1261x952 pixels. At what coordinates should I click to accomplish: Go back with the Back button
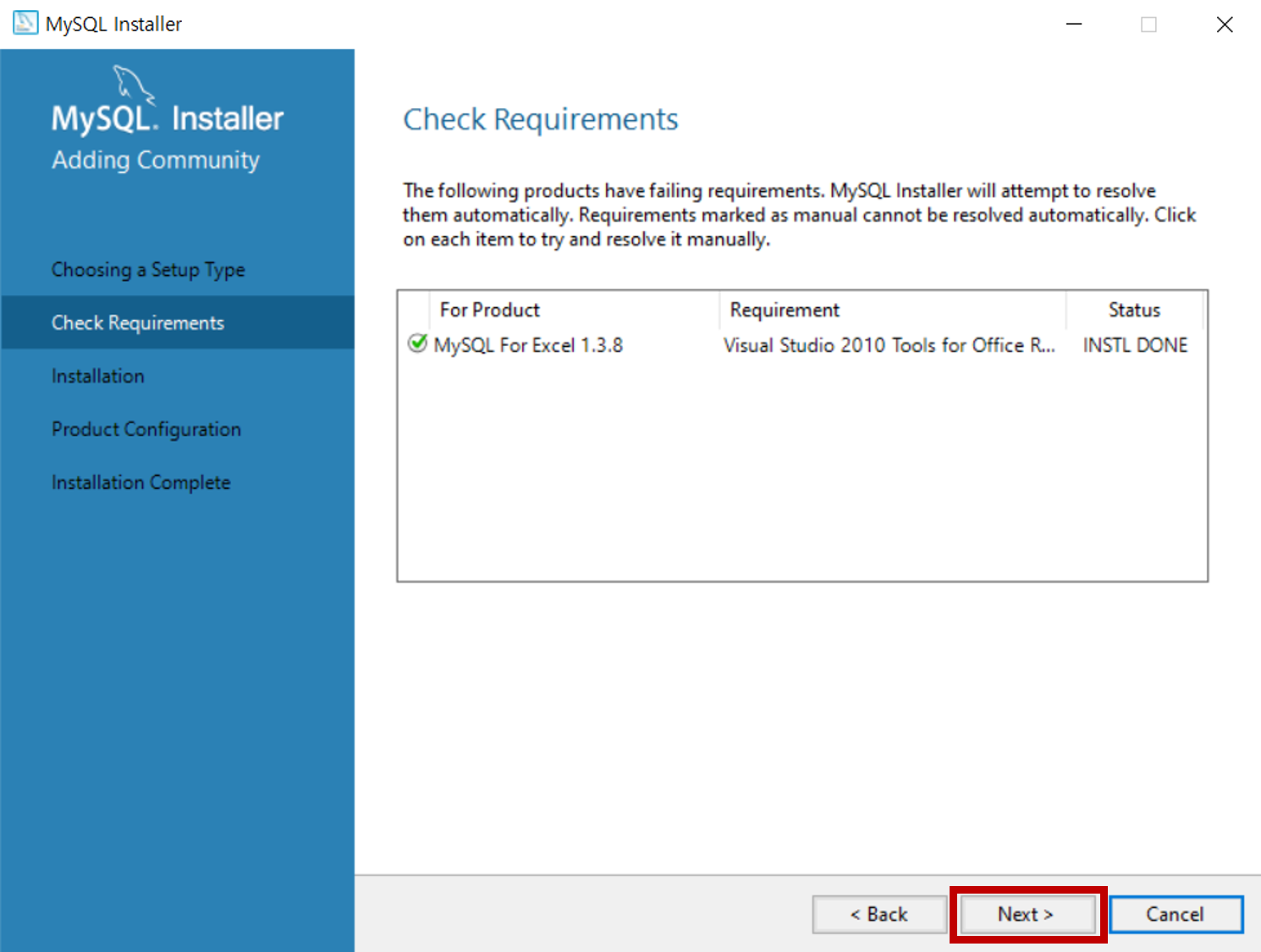coord(879,914)
